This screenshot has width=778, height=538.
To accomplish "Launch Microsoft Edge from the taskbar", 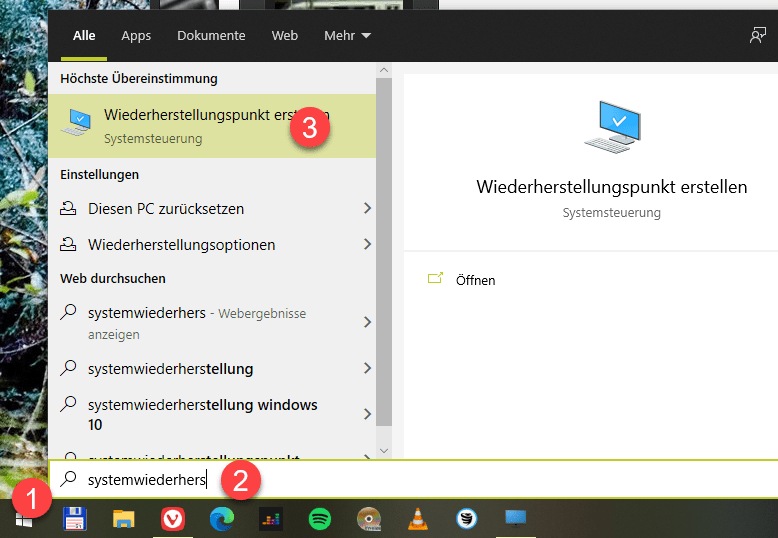I will point(221,519).
